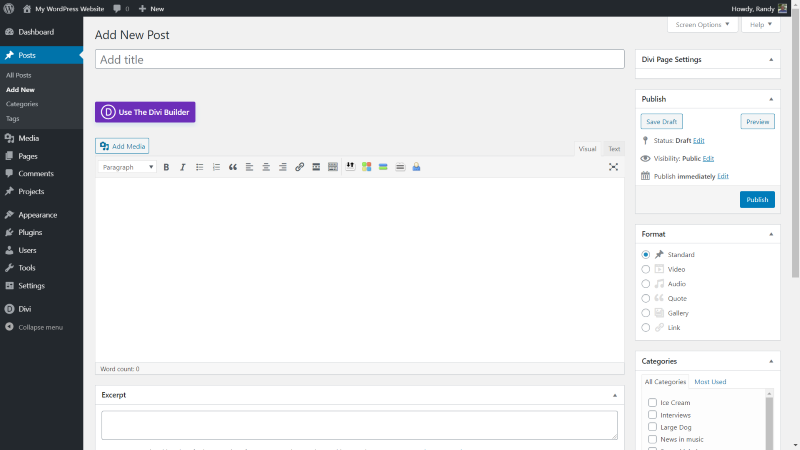Open All Posts submenu item
This screenshot has height=450, width=800.
(x=18, y=75)
